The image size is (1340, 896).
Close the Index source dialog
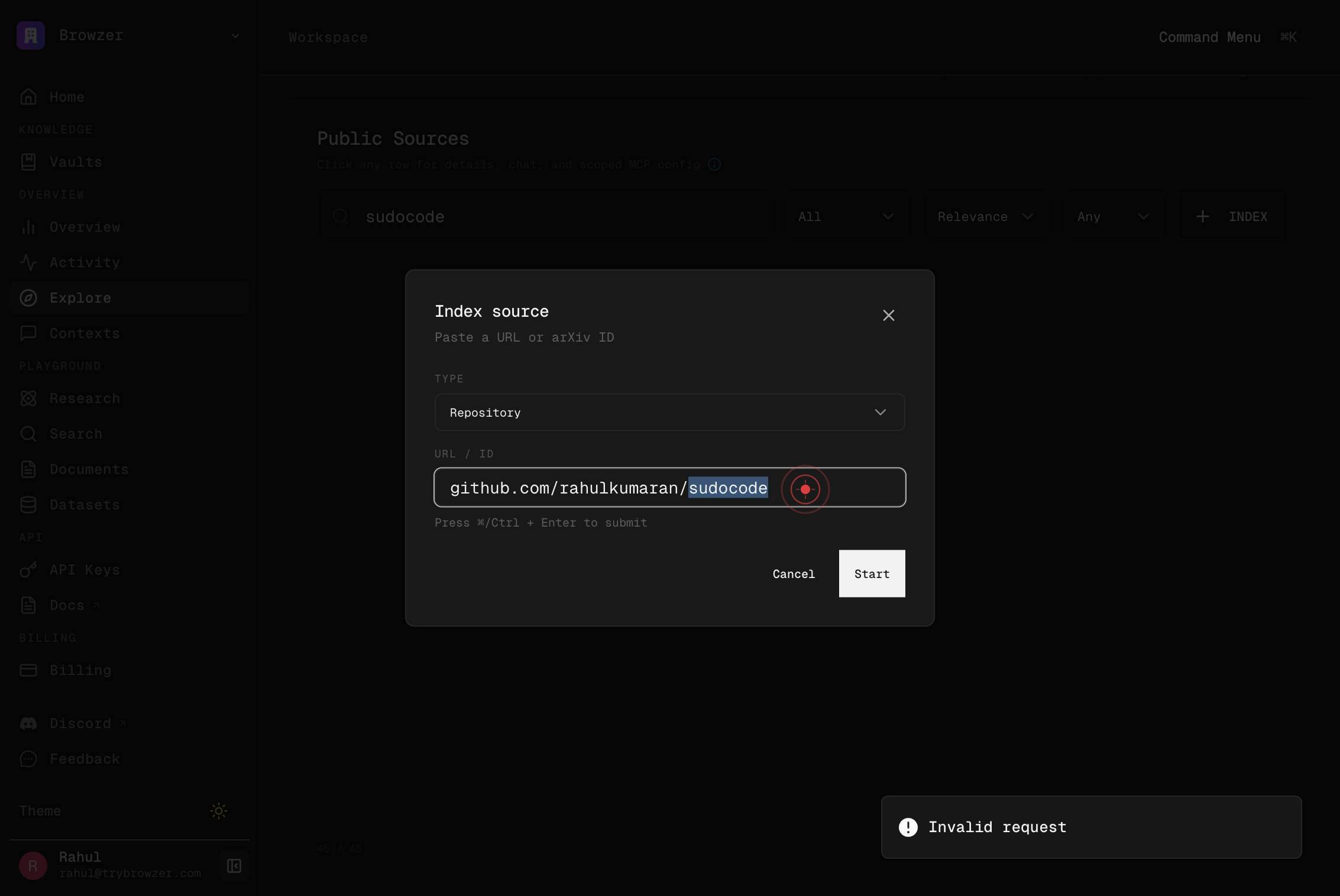tap(888, 315)
